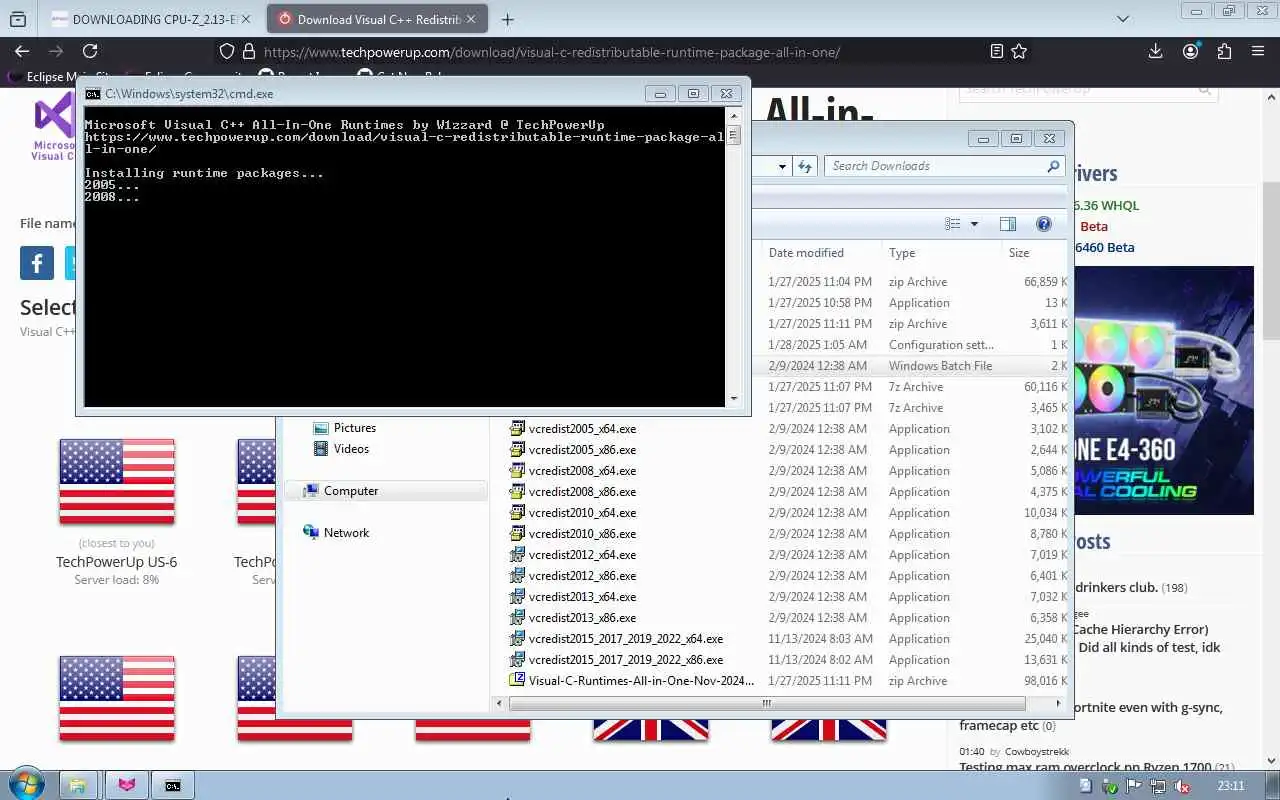
Task: Select Pictures in the navigation pane
Action: pos(354,428)
